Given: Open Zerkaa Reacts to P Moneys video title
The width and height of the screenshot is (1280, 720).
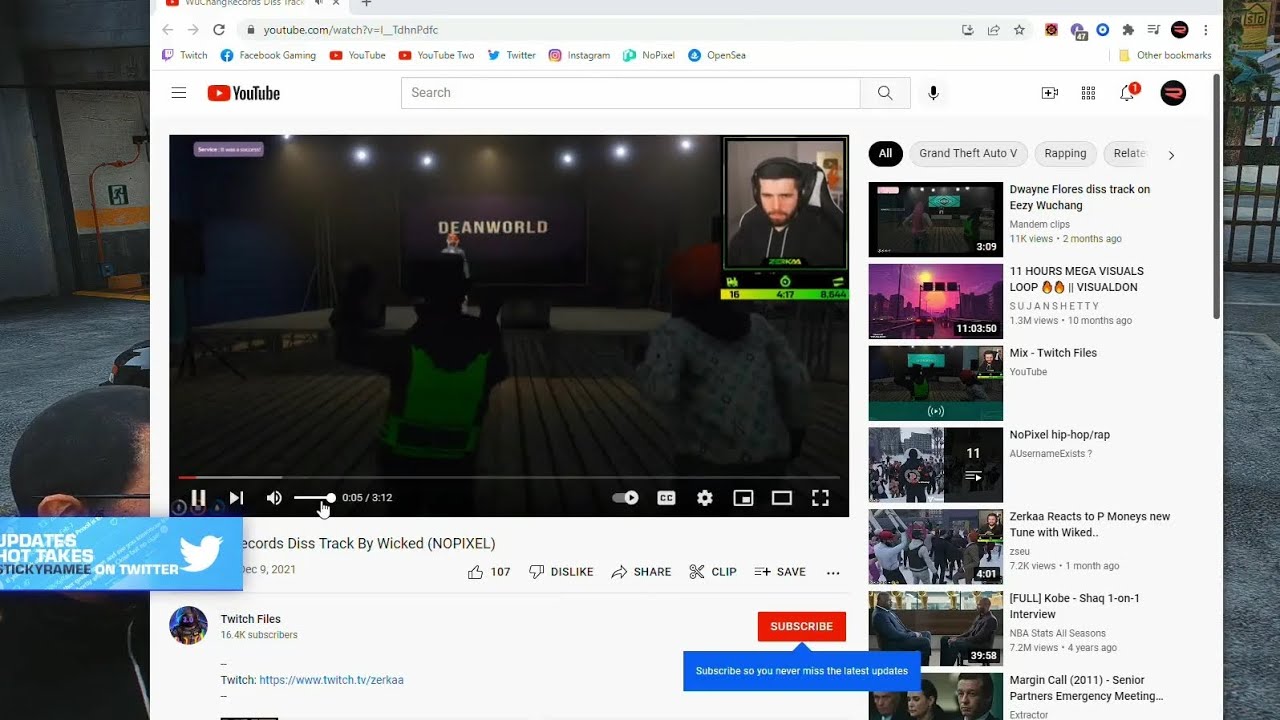Looking at the screenshot, I should click(x=1090, y=524).
